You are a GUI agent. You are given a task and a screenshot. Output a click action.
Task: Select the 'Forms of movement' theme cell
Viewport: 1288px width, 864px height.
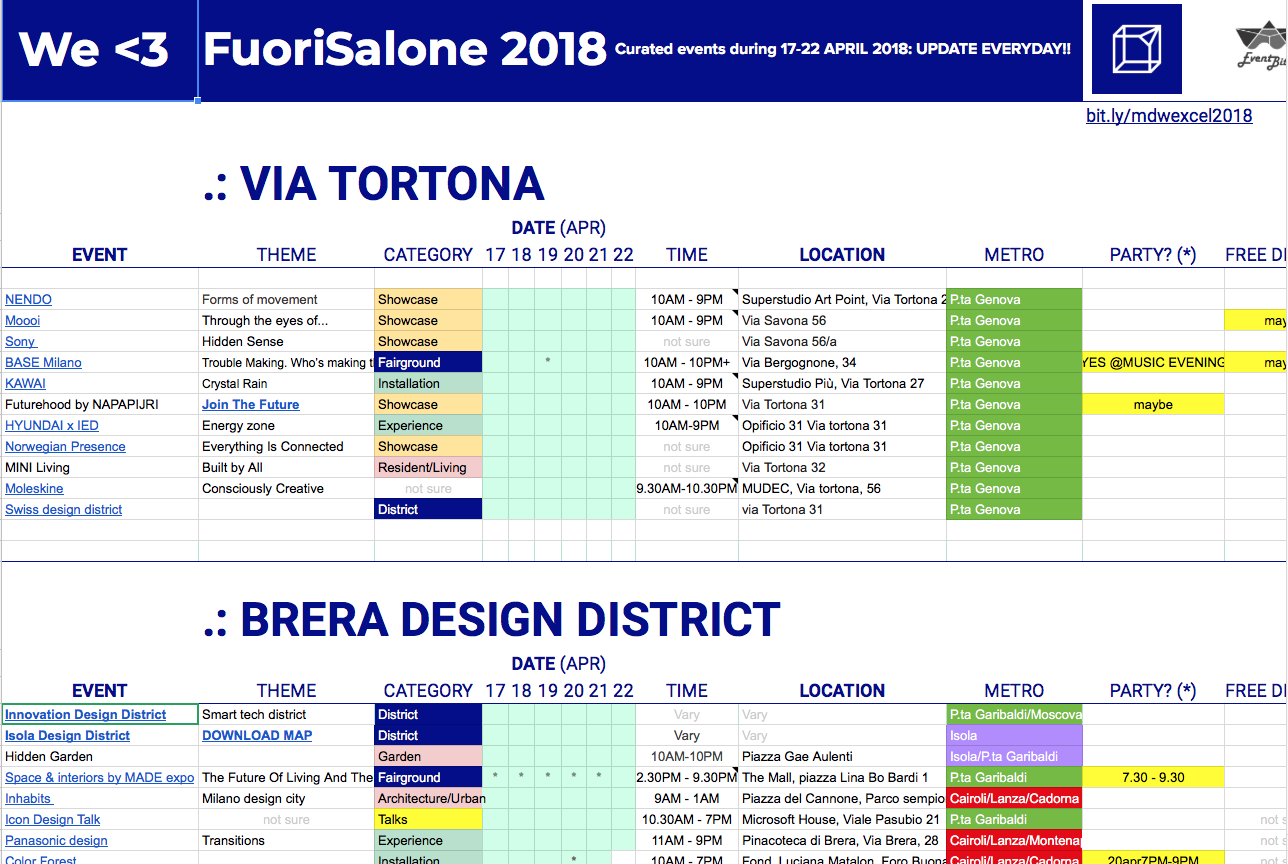[286, 299]
